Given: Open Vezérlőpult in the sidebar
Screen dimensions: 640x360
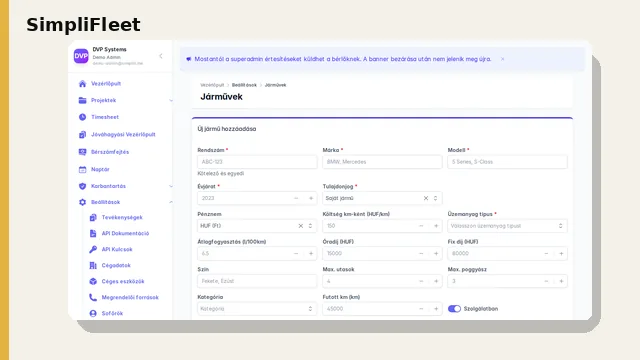Looking at the screenshot, I should pyautogui.click(x=106, y=84).
